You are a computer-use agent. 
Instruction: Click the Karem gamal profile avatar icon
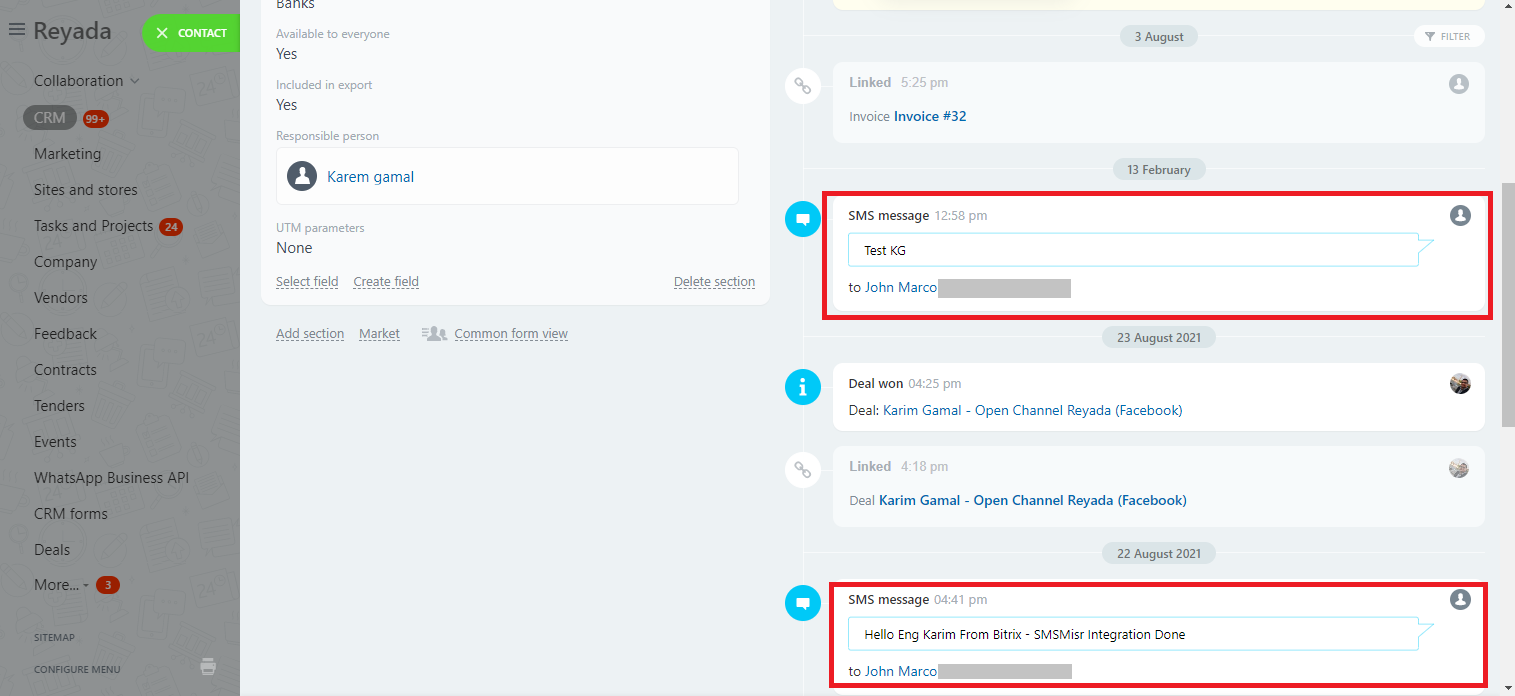point(302,177)
